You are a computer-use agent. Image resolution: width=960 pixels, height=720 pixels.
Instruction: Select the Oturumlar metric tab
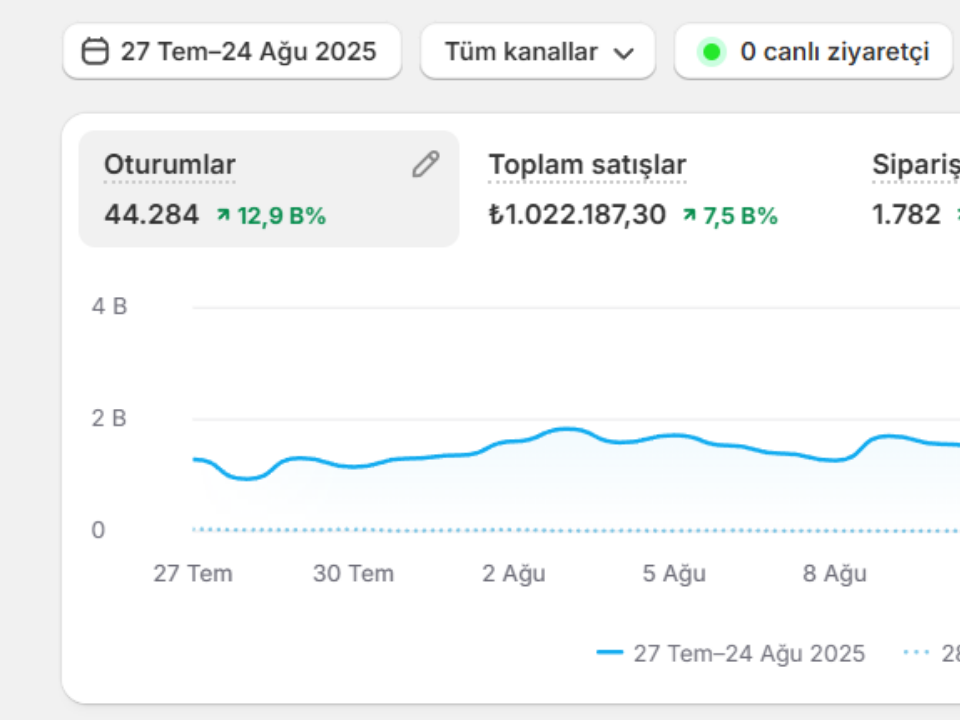coord(269,189)
